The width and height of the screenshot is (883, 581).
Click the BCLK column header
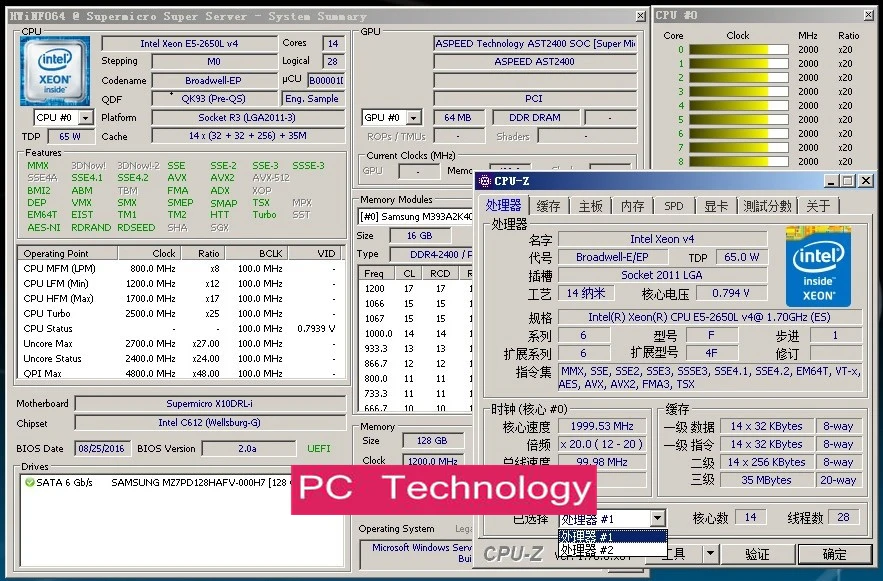click(x=257, y=253)
